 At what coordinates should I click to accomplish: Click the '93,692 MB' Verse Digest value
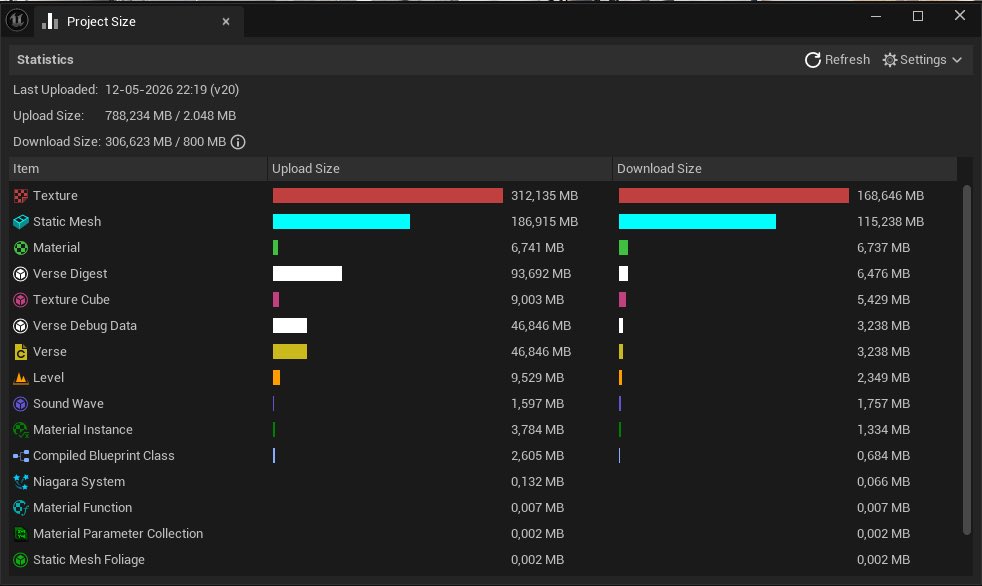pyautogui.click(x=540, y=274)
